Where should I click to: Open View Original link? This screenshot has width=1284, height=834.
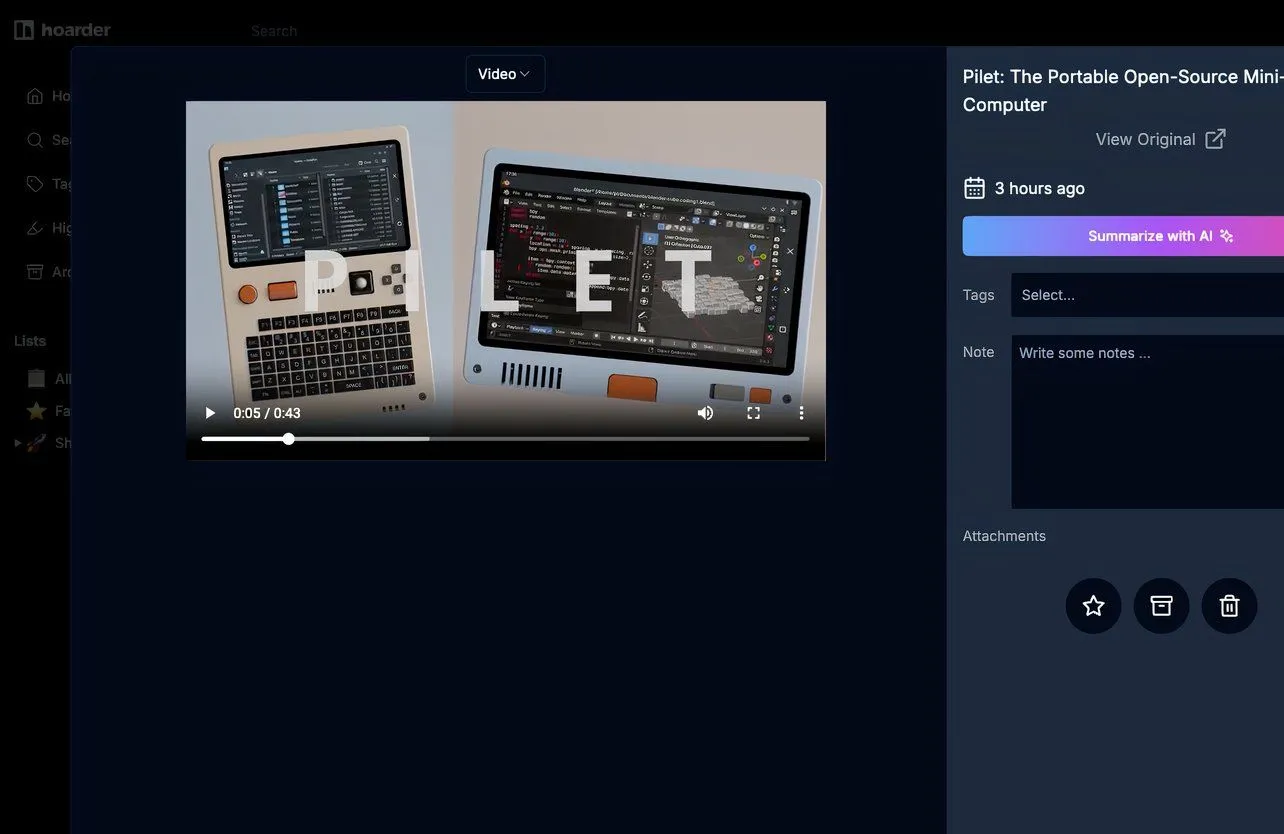pos(1160,139)
